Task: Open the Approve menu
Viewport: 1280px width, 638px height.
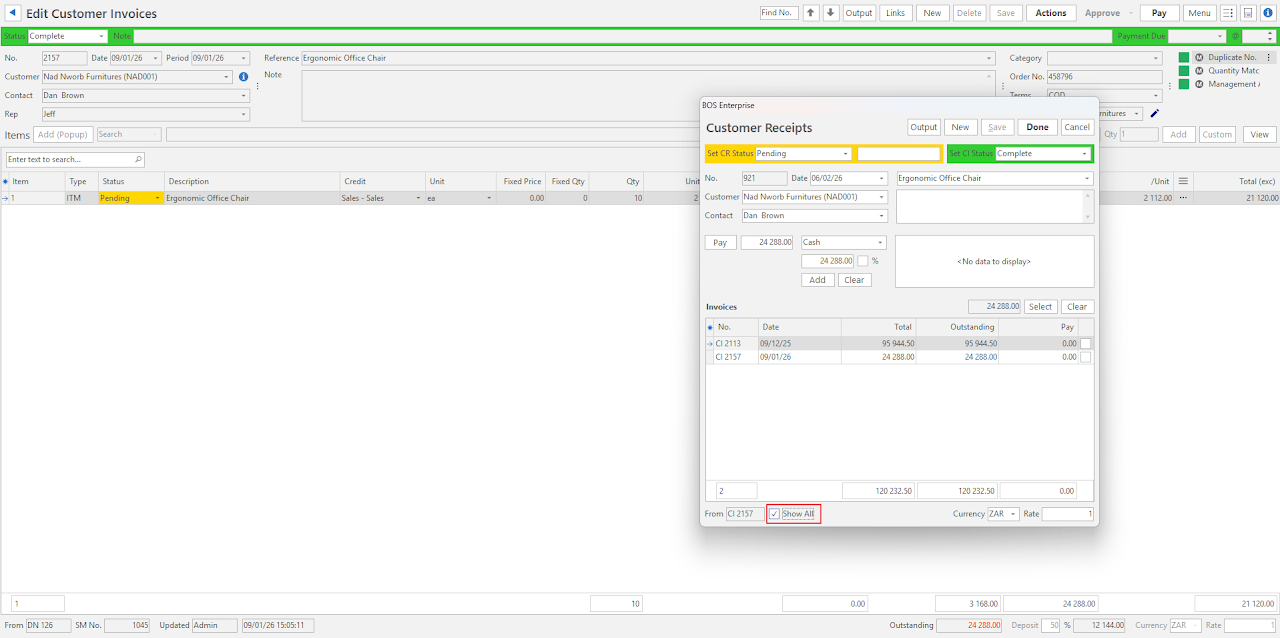Action: 1102,13
